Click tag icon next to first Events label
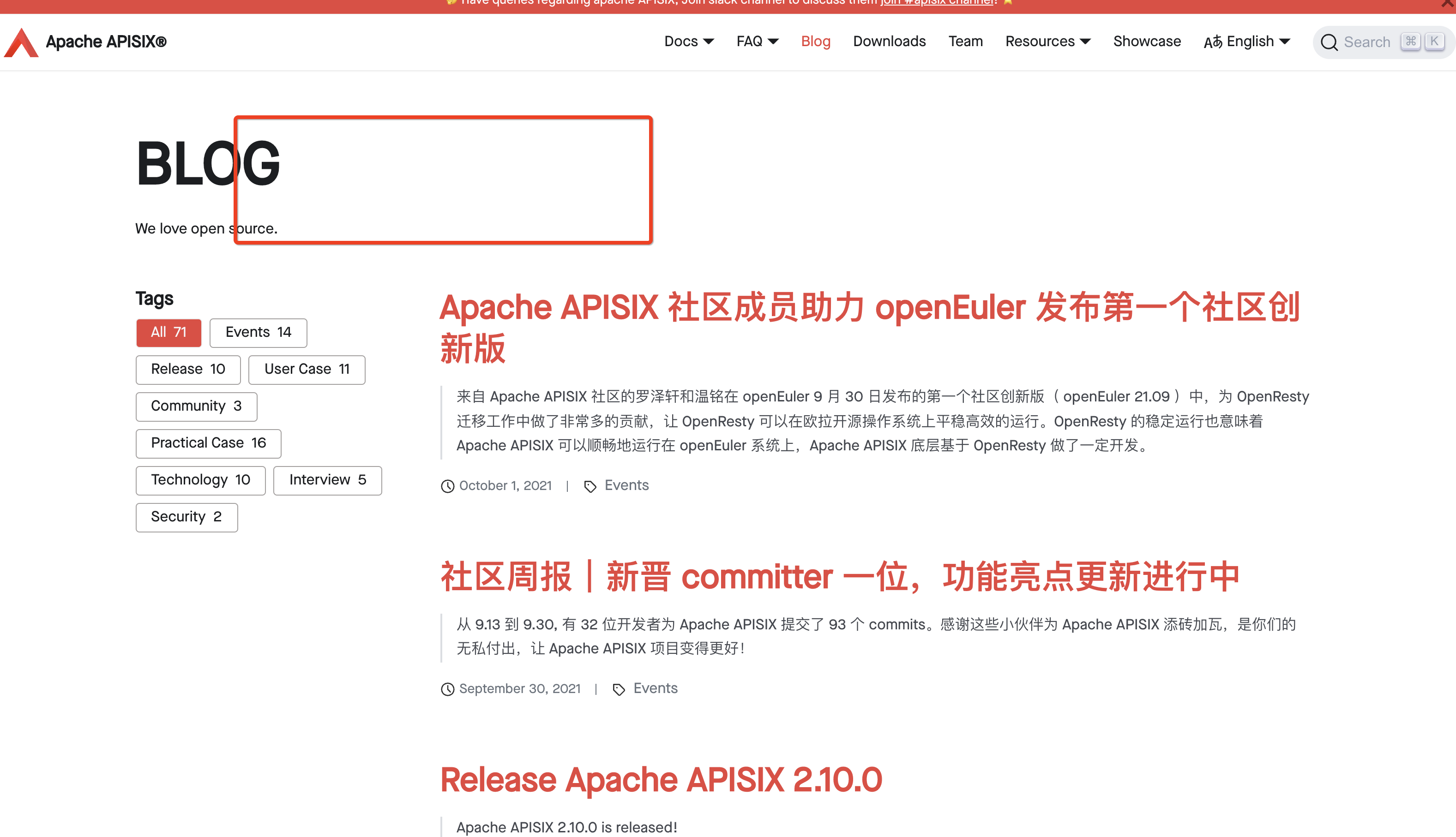The height and width of the screenshot is (837, 1456). [590, 487]
